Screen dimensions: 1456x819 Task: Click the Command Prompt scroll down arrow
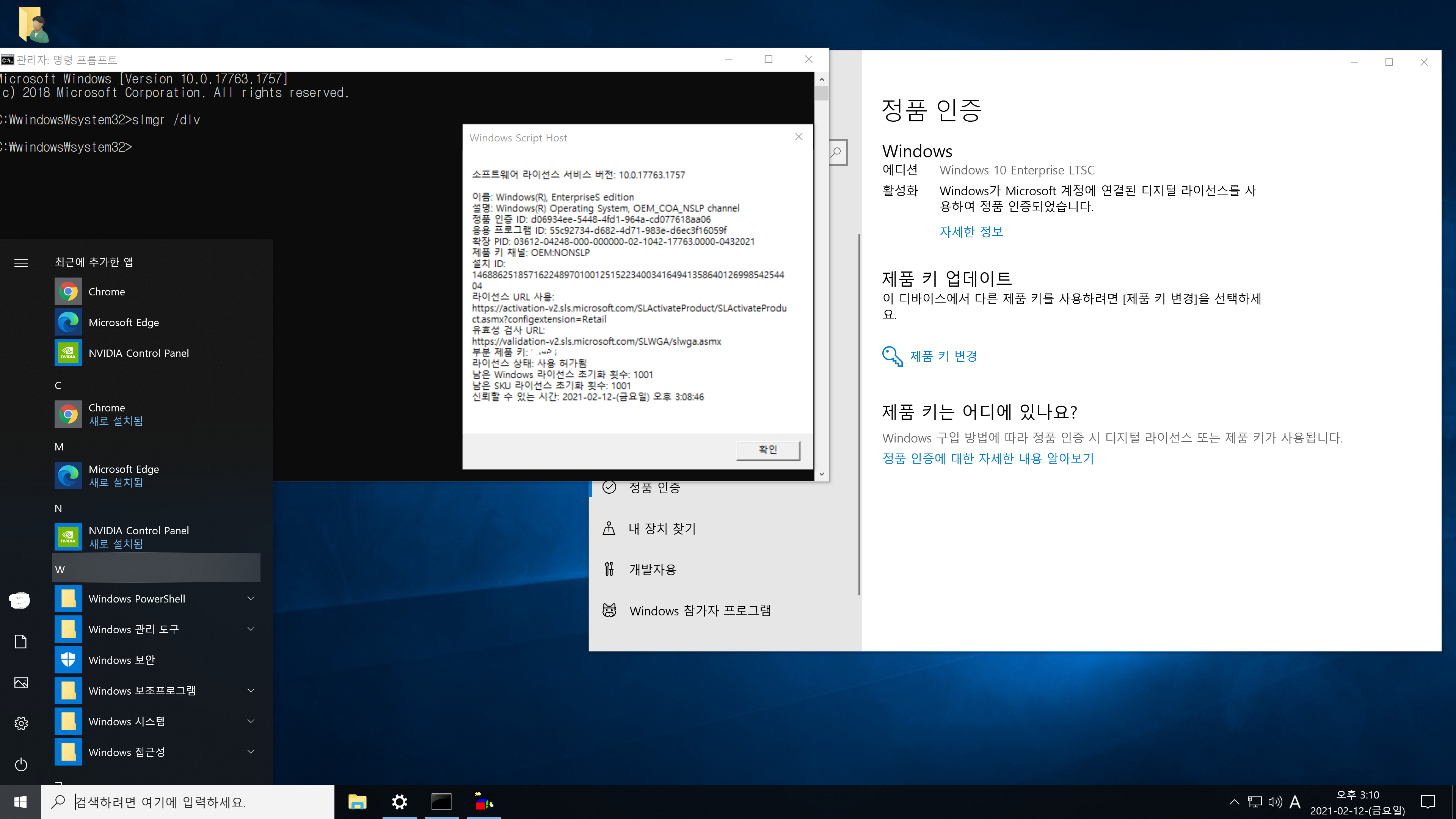(x=822, y=474)
